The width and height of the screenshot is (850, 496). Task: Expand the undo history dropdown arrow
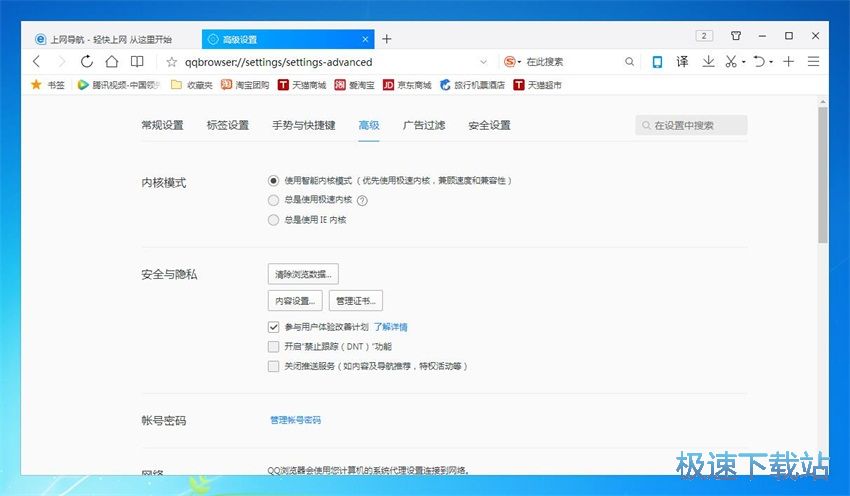771,62
